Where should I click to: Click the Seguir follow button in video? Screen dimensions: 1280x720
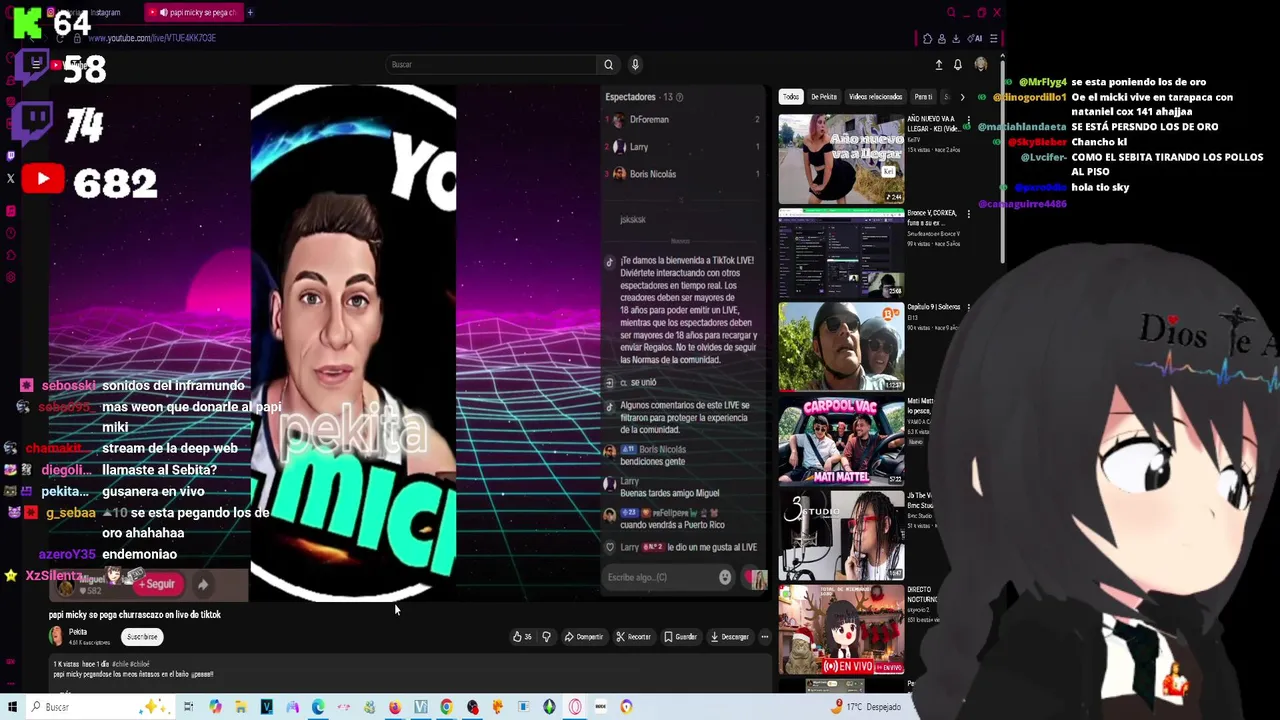156,584
